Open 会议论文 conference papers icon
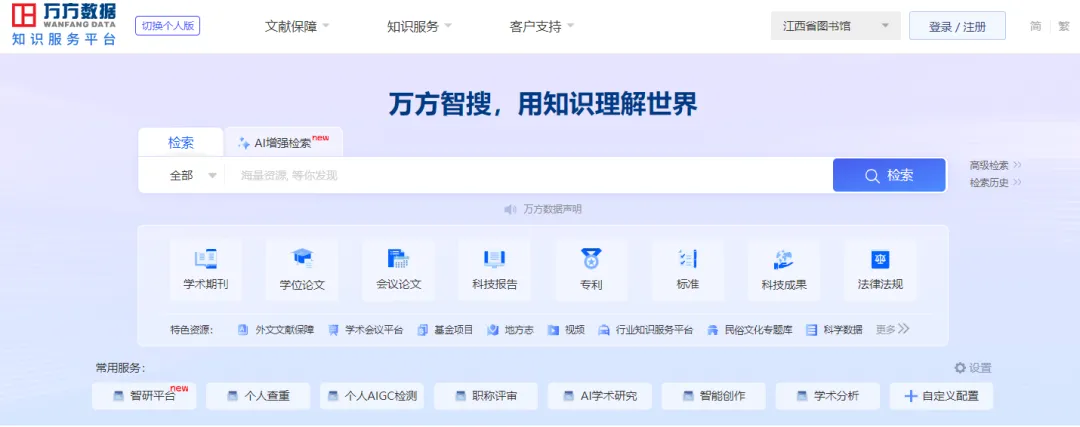The image size is (1080, 427). click(x=398, y=259)
